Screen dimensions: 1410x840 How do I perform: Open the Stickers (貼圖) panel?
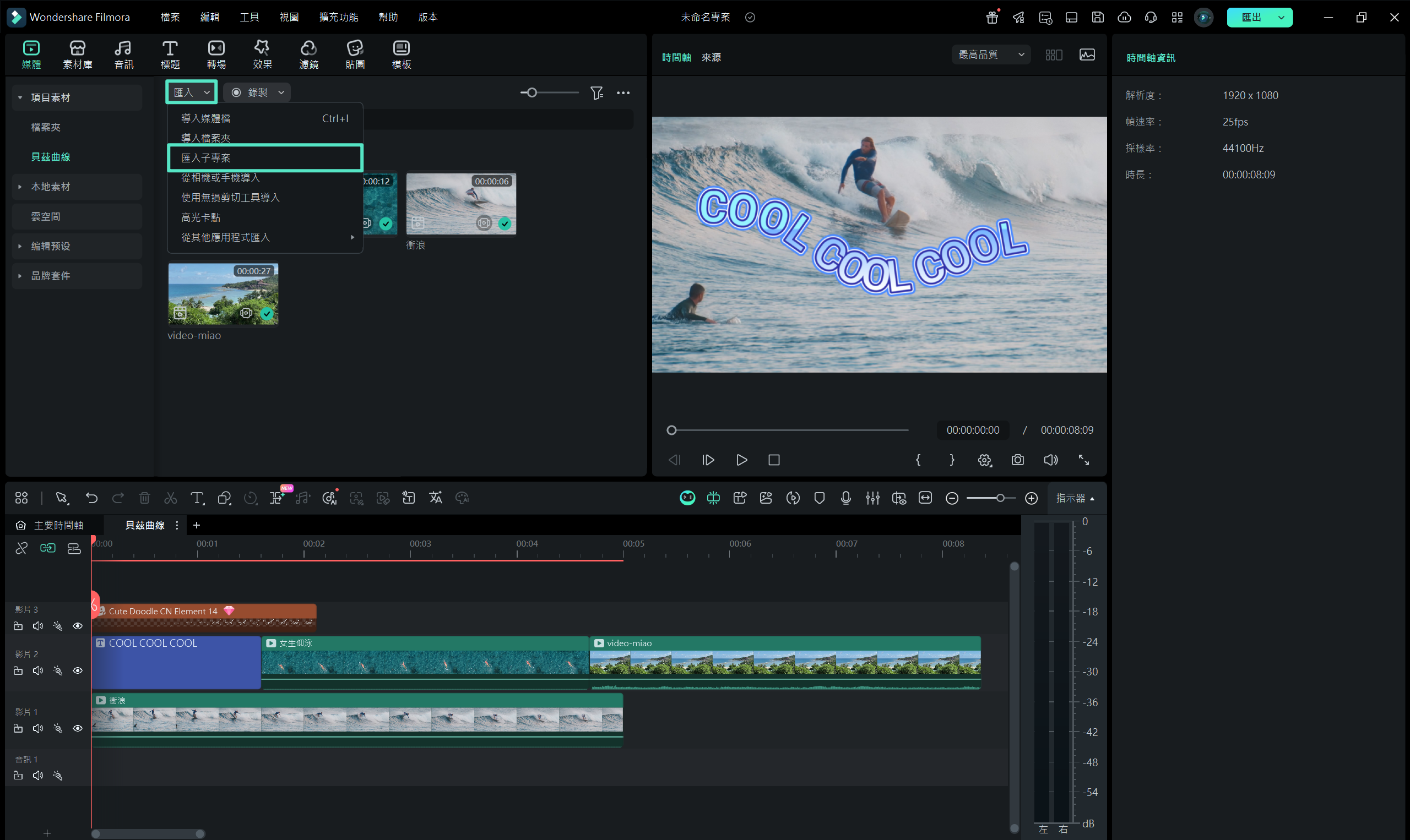pos(355,54)
